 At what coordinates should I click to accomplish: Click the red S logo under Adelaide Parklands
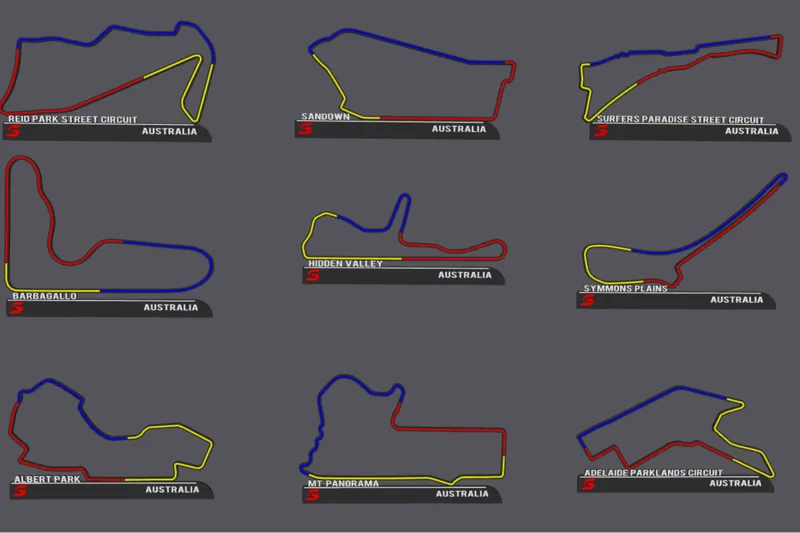coord(588,484)
